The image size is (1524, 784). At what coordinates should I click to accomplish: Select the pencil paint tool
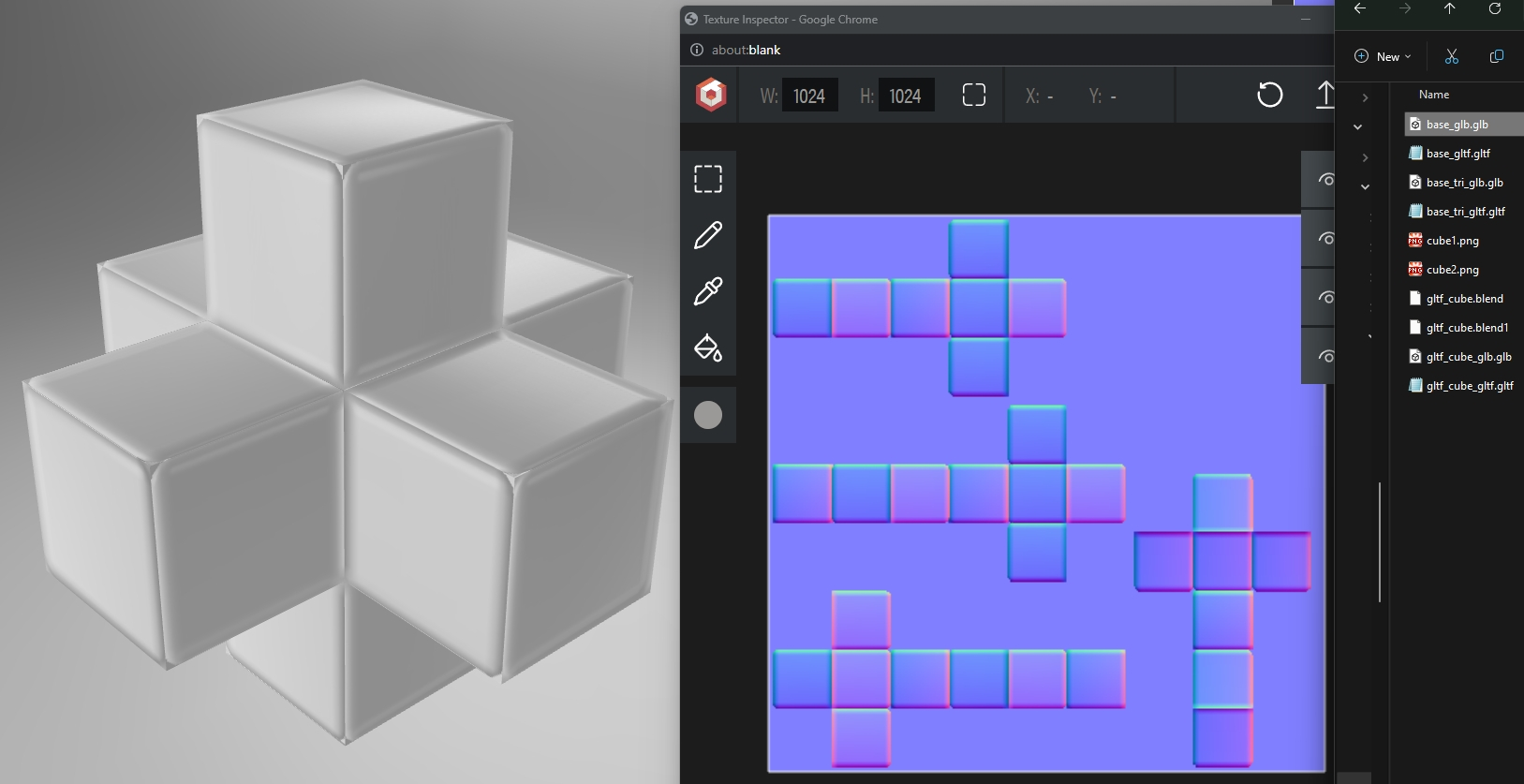(708, 235)
